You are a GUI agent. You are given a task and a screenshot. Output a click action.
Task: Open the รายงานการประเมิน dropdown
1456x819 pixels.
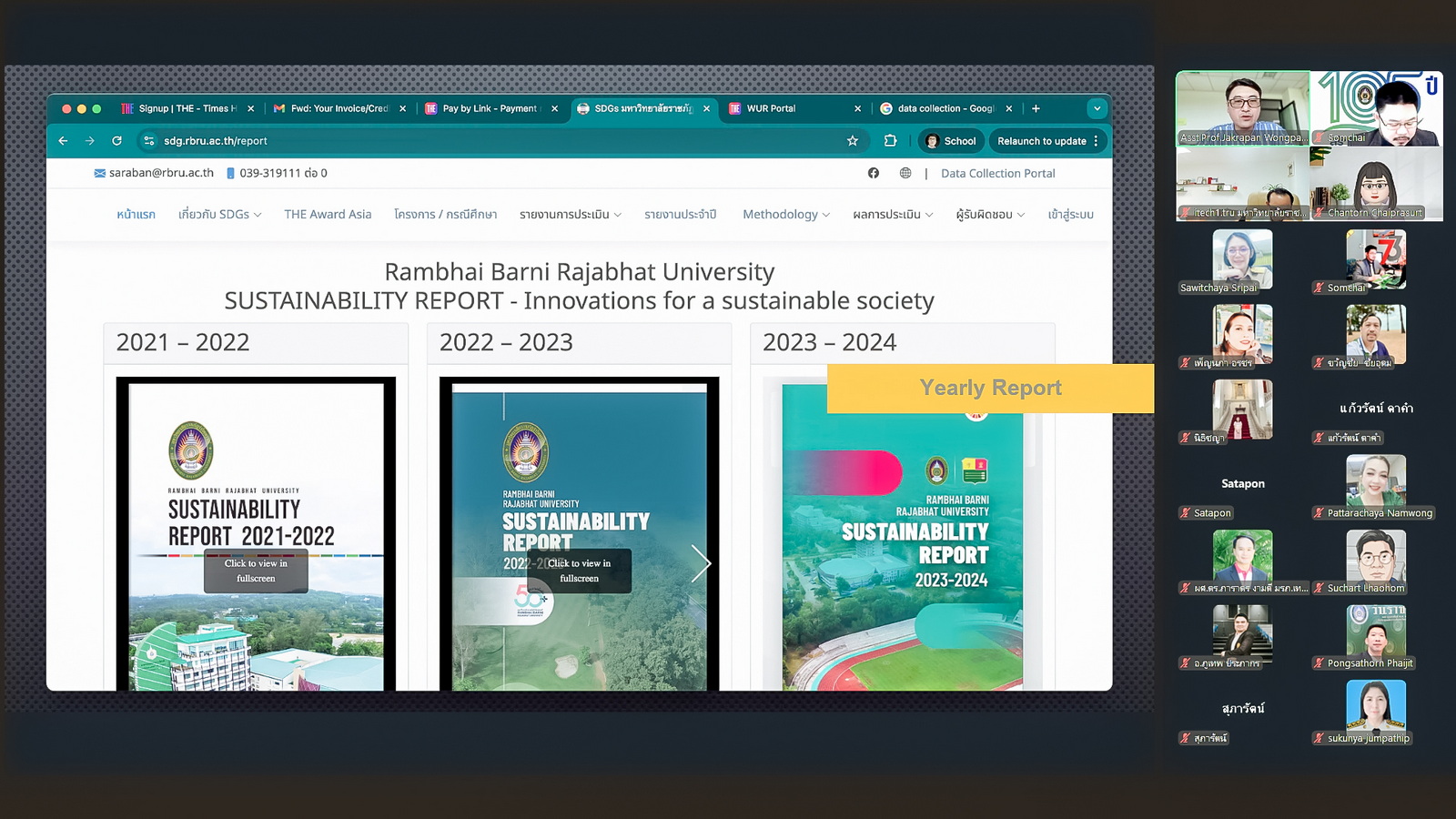[x=570, y=215]
